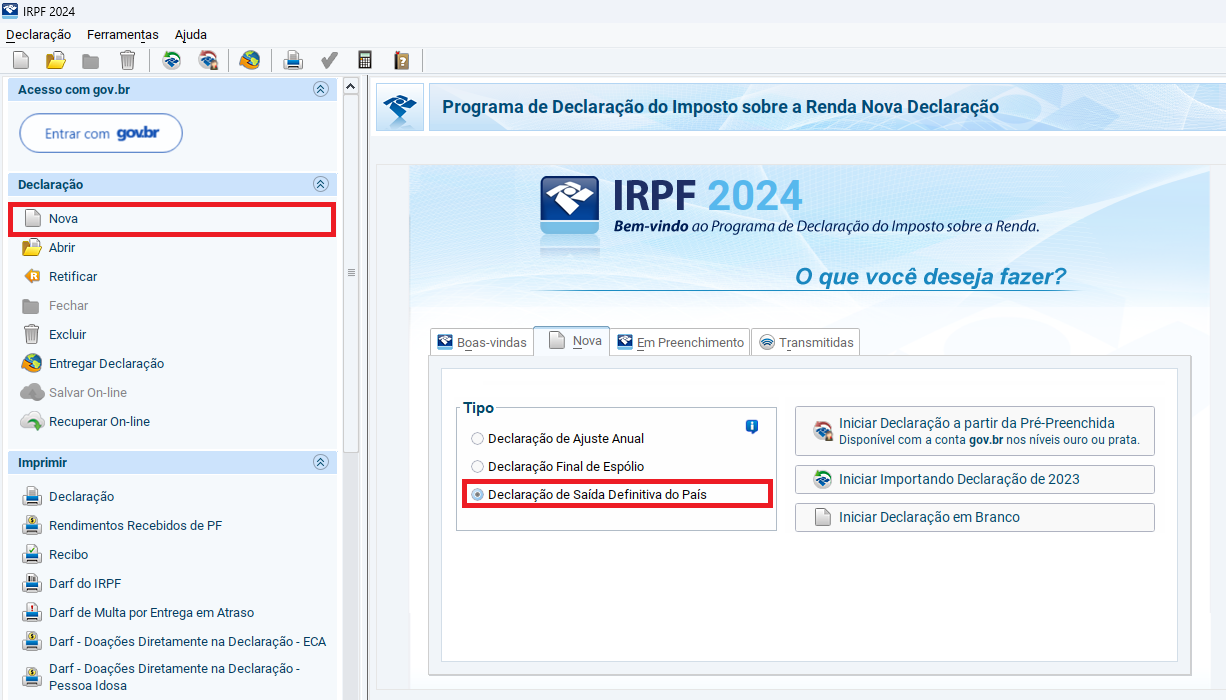This screenshot has width=1226, height=700.
Task: Click Iniciar Declaração a partir da Pré-Preenchida
Action: 975,431
